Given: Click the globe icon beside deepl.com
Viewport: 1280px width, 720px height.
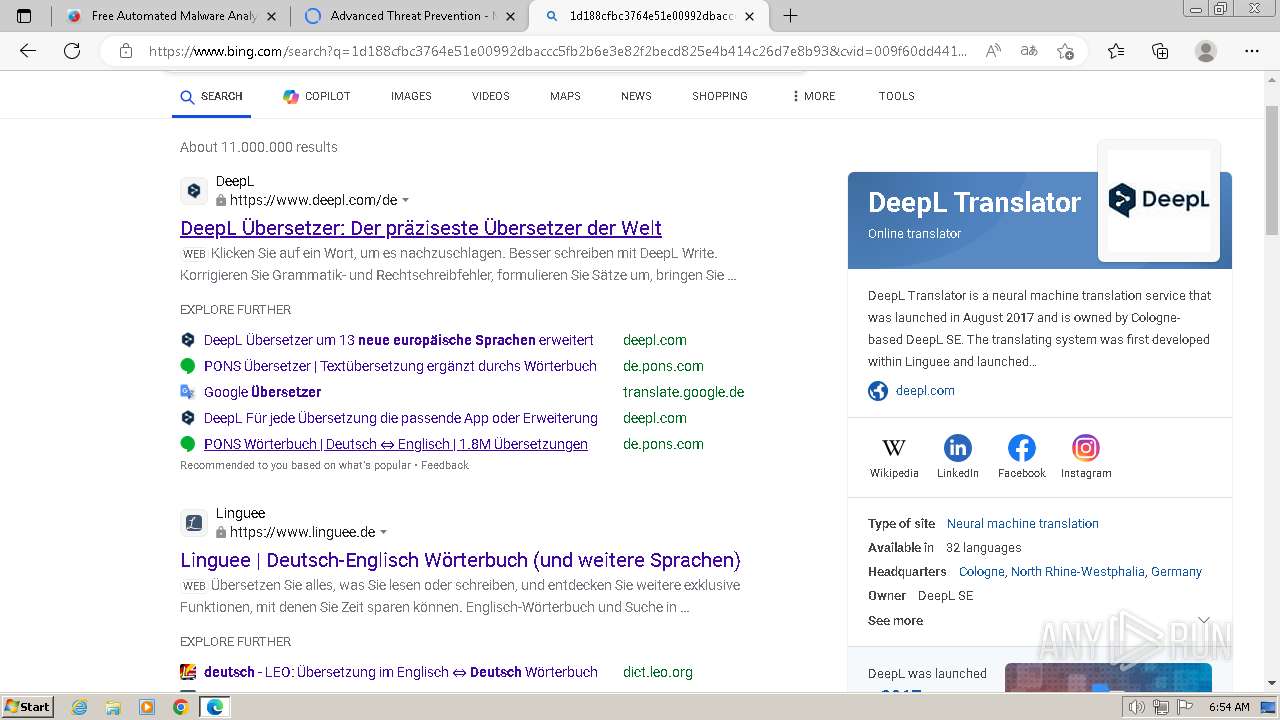Looking at the screenshot, I should pyautogui.click(x=878, y=391).
